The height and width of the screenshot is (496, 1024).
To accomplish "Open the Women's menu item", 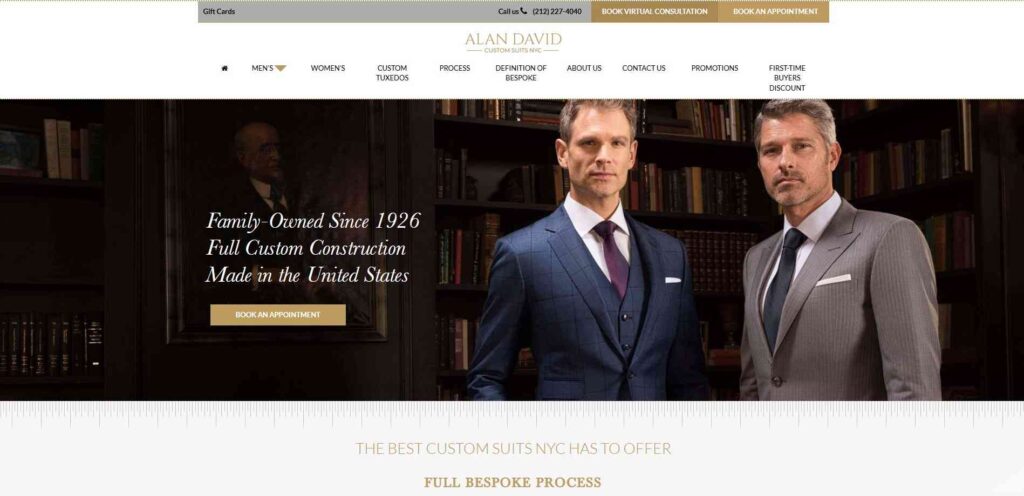I will point(328,68).
